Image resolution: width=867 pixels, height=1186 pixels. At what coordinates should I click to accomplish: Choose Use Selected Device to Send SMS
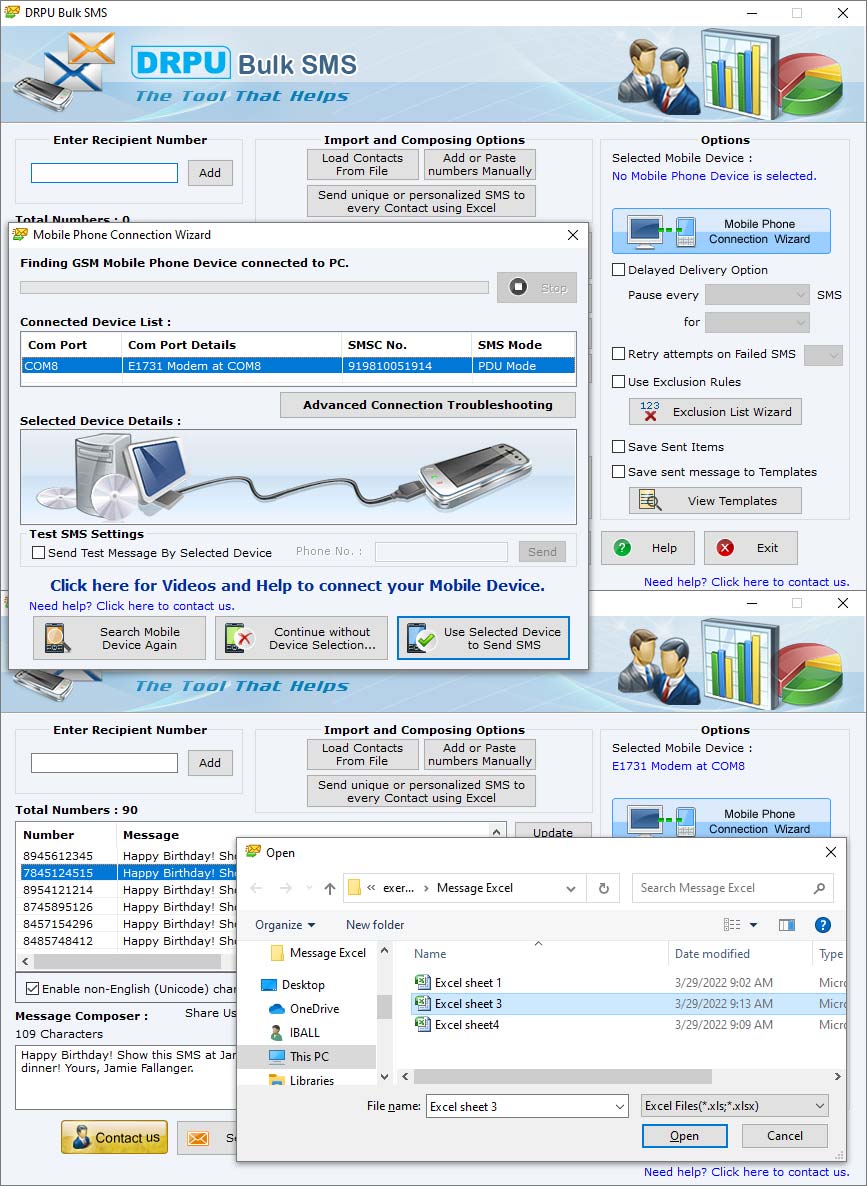pos(483,638)
